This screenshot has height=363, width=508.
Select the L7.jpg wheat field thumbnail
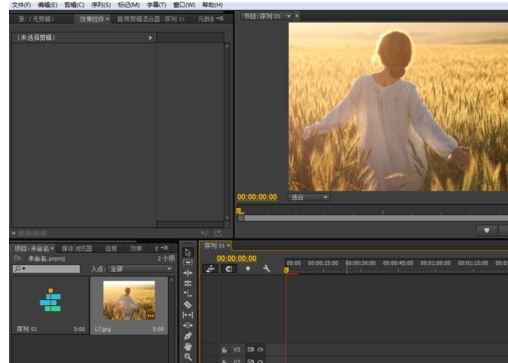(129, 300)
